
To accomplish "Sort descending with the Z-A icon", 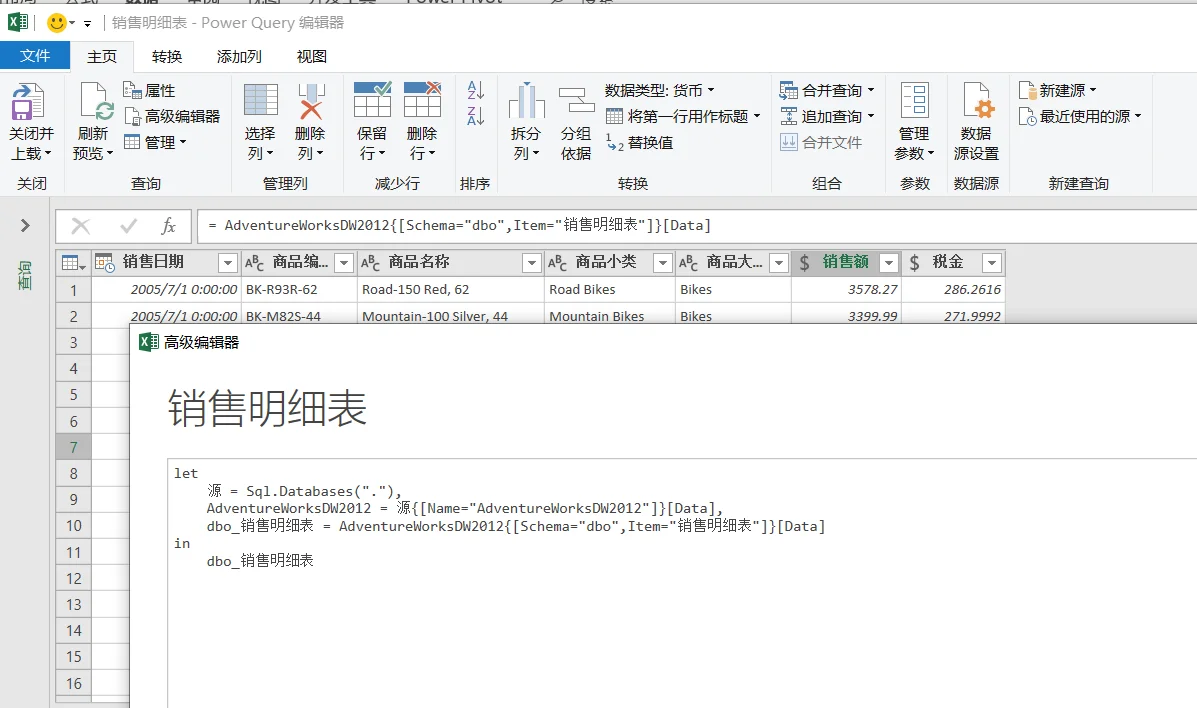I will (476, 116).
